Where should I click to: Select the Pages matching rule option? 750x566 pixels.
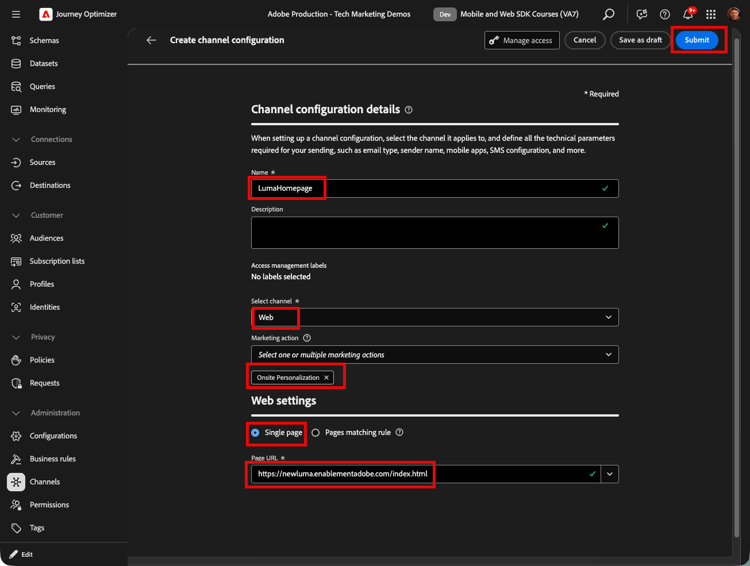(x=315, y=433)
